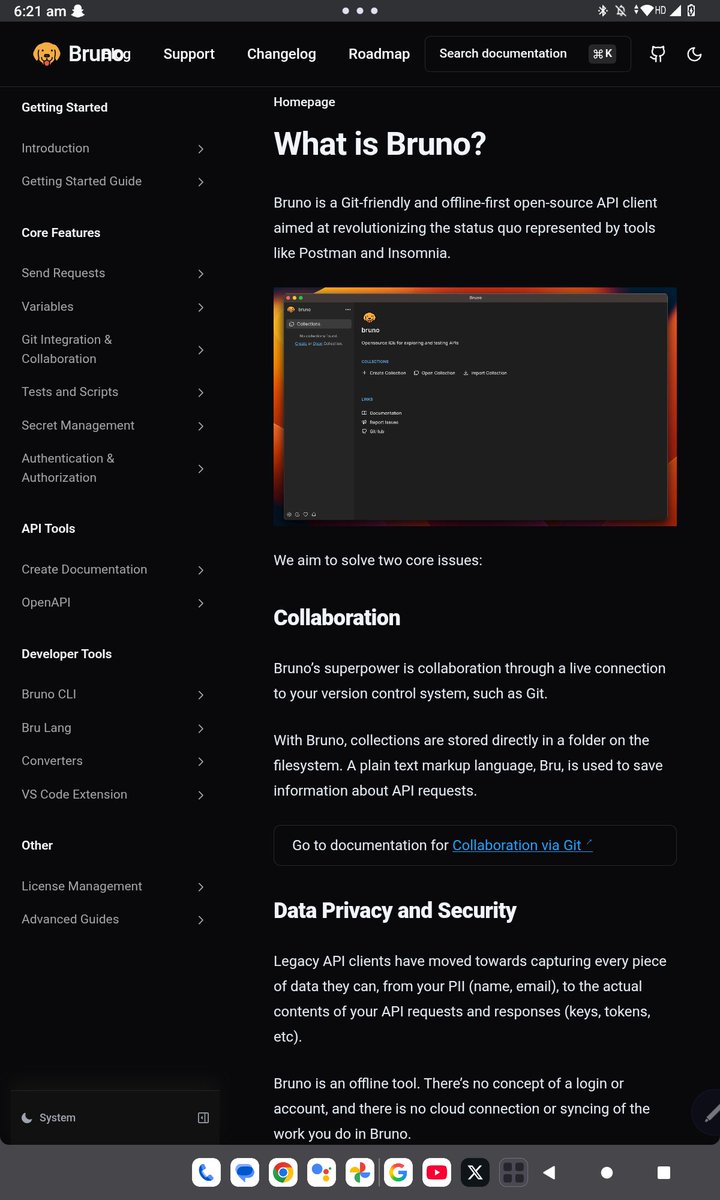Expand the Variables chevron
Image resolution: width=720 pixels, height=1200 pixels.
click(201, 307)
